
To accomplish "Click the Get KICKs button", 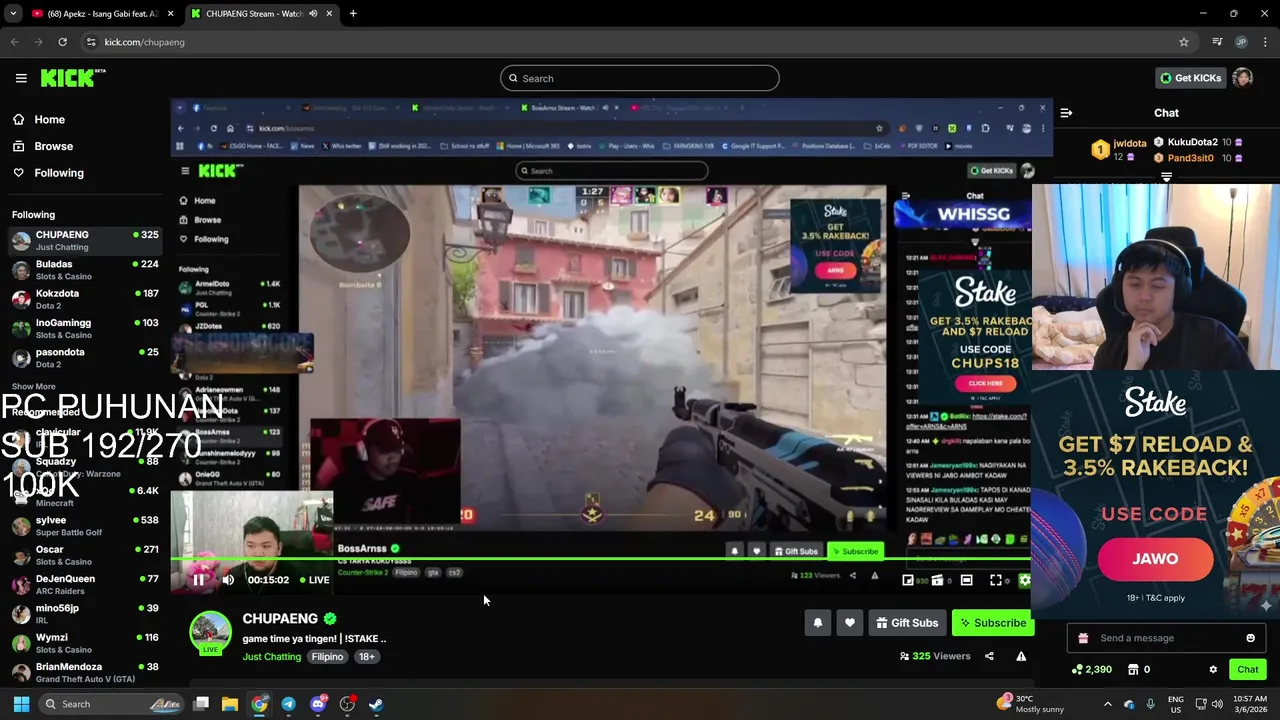I will pyautogui.click(x=1190, y=78).
